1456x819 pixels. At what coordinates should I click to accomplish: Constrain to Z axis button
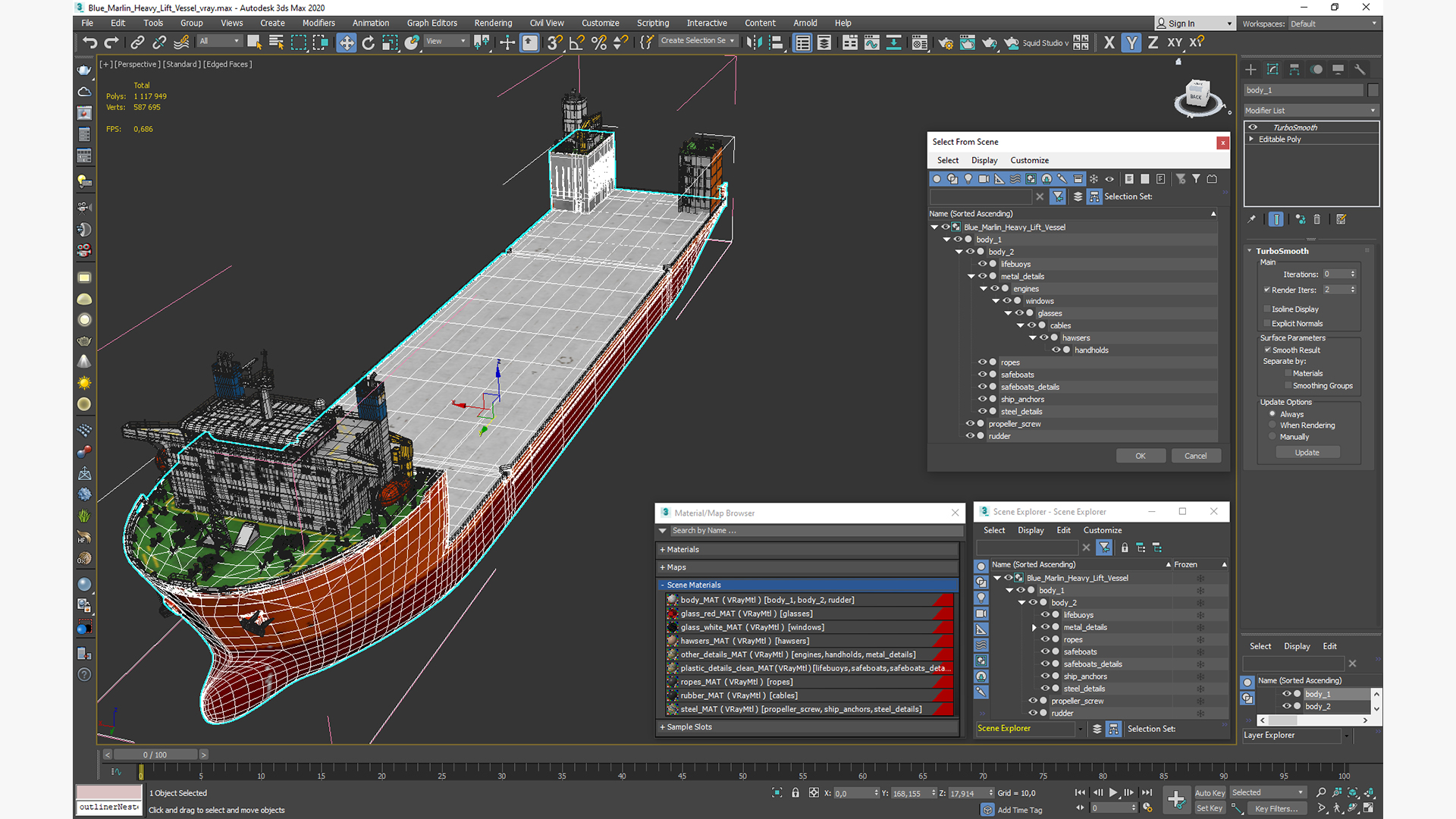click(1153, 42)
